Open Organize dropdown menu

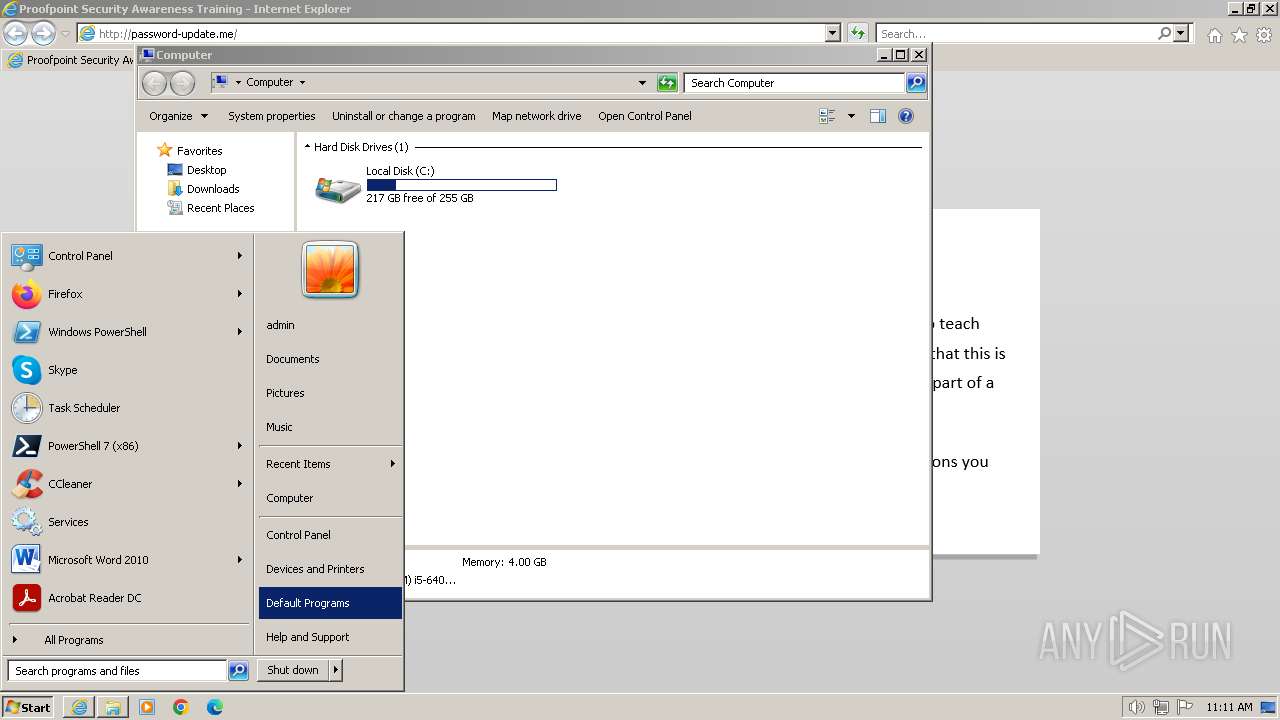(178, 116)
